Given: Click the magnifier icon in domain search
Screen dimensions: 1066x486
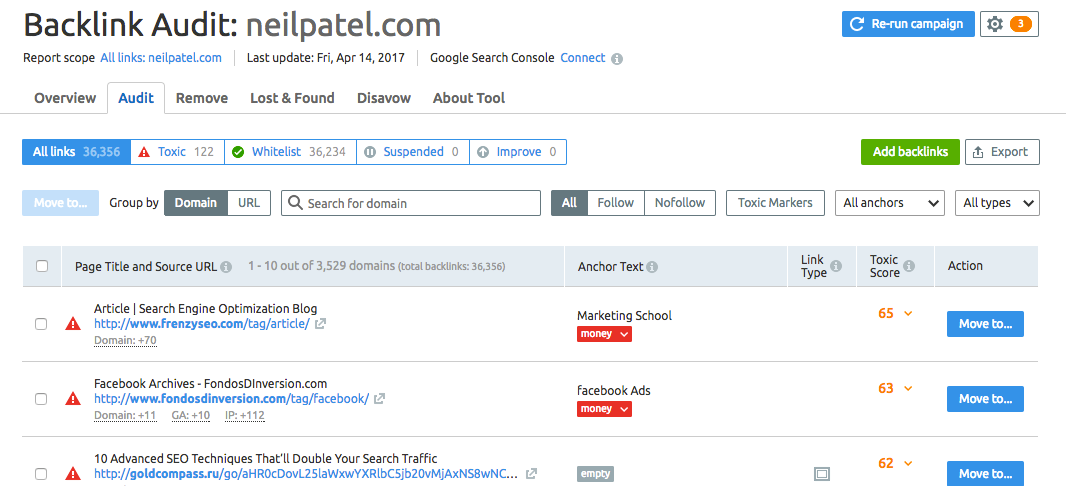Looking at the screenshot, I should [296, 203].
